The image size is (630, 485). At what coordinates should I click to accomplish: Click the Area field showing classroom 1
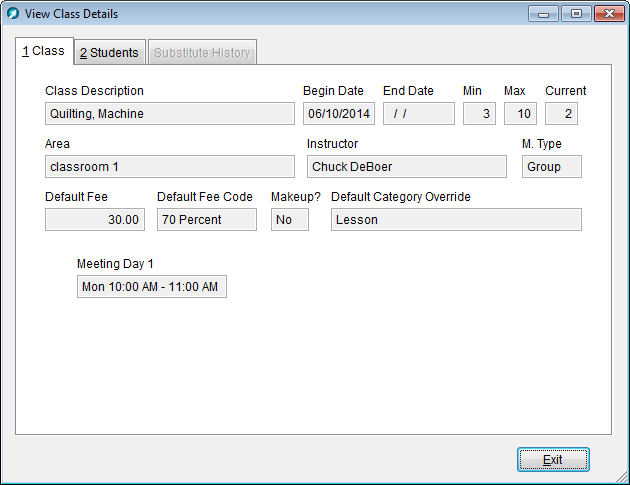point(170,167)
